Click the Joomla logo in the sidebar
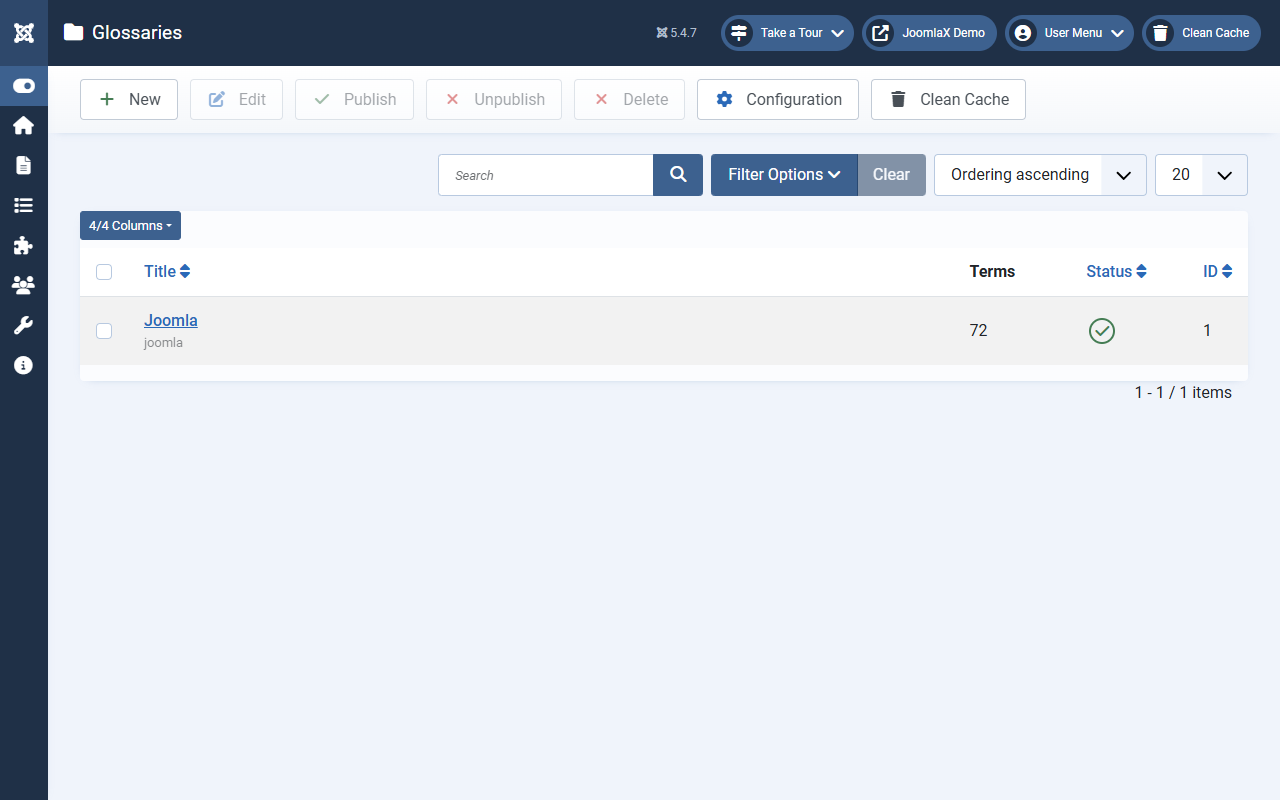The height and width of the screenshot is (800, 1280). [x=24, y=32]
